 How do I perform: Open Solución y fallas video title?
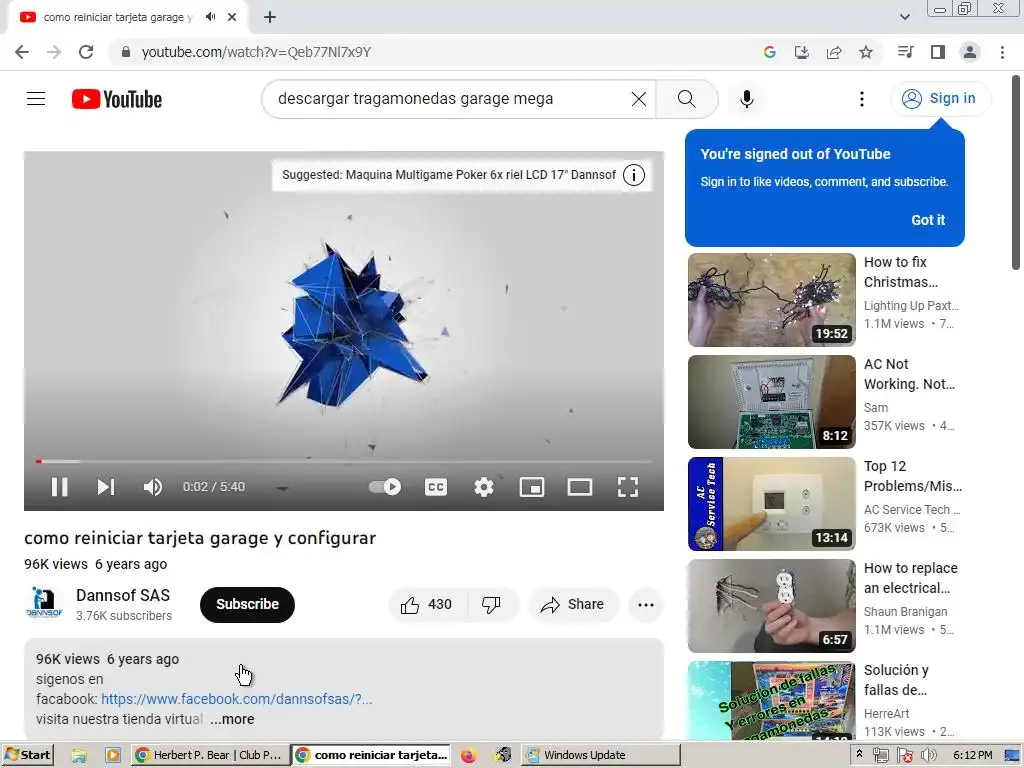pyautogui.click(x=897, y=680)
